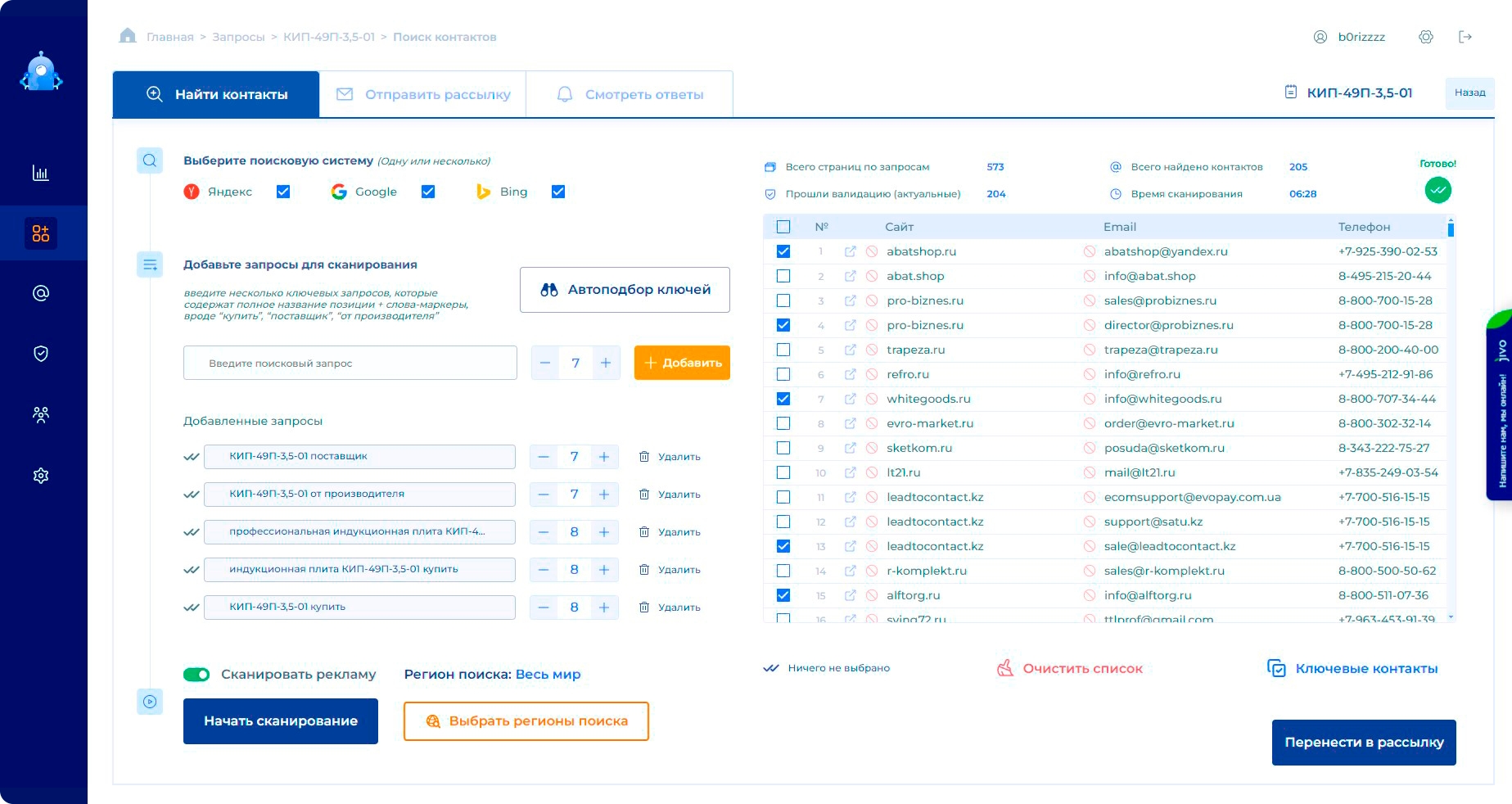
Task: Click trash icon for 'КИП-49П-3,5-01 поставщик' query
Action: pos(644,457)
